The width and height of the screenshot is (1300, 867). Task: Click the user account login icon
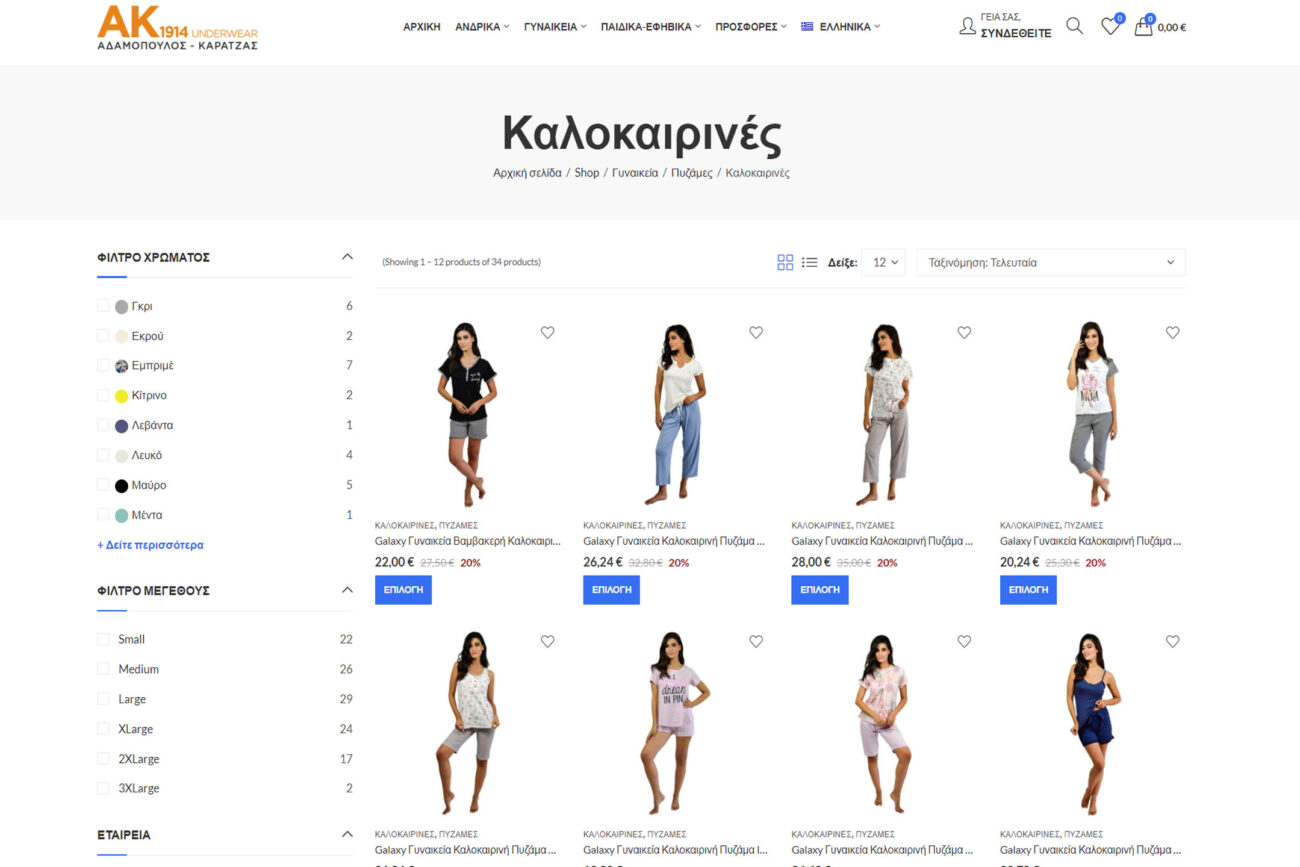pos(967,26)
